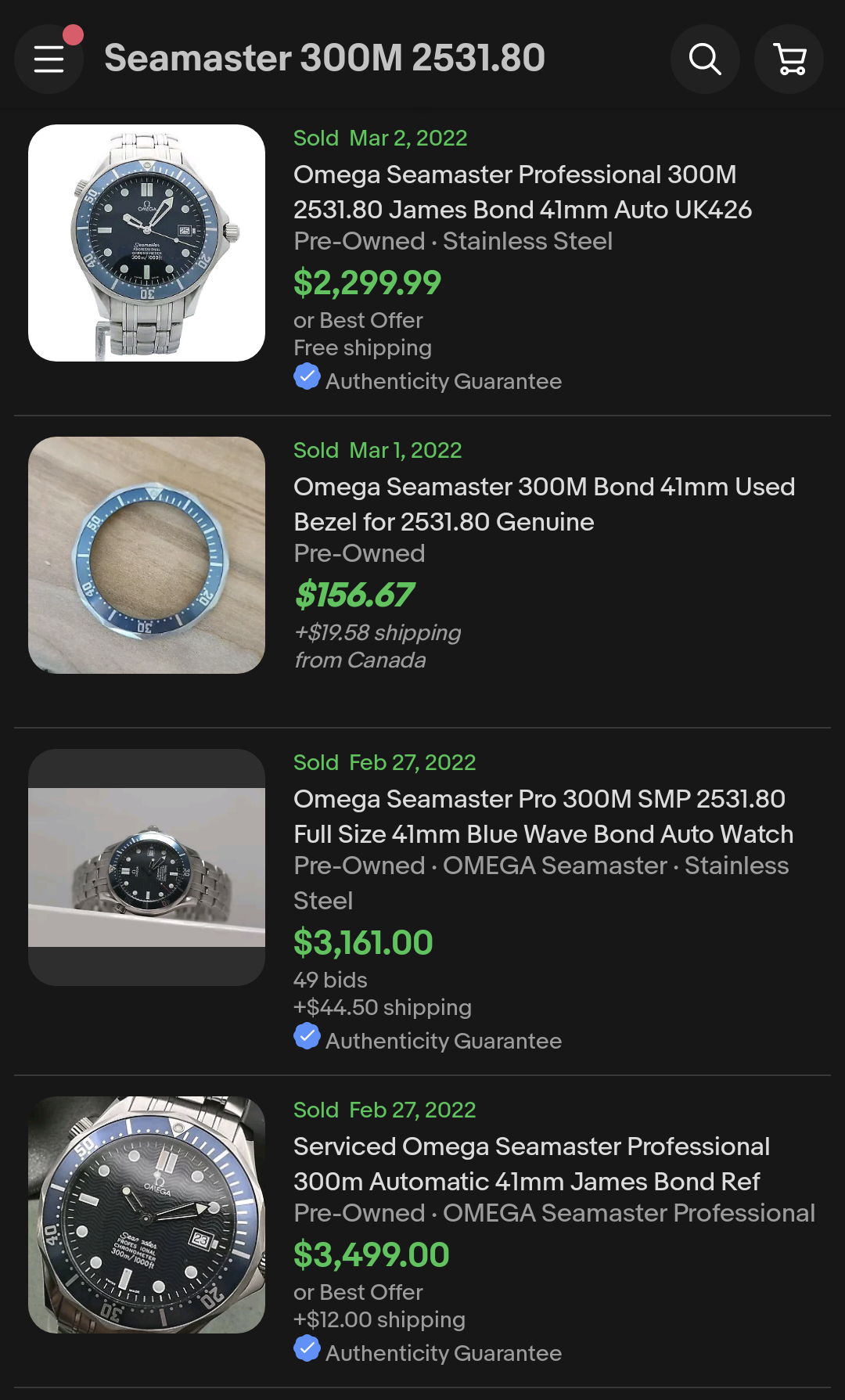Tap the Seamaster 300M 2531.80 search title
The height and width of the screenshot is (1400, 845).
[325, 58]
